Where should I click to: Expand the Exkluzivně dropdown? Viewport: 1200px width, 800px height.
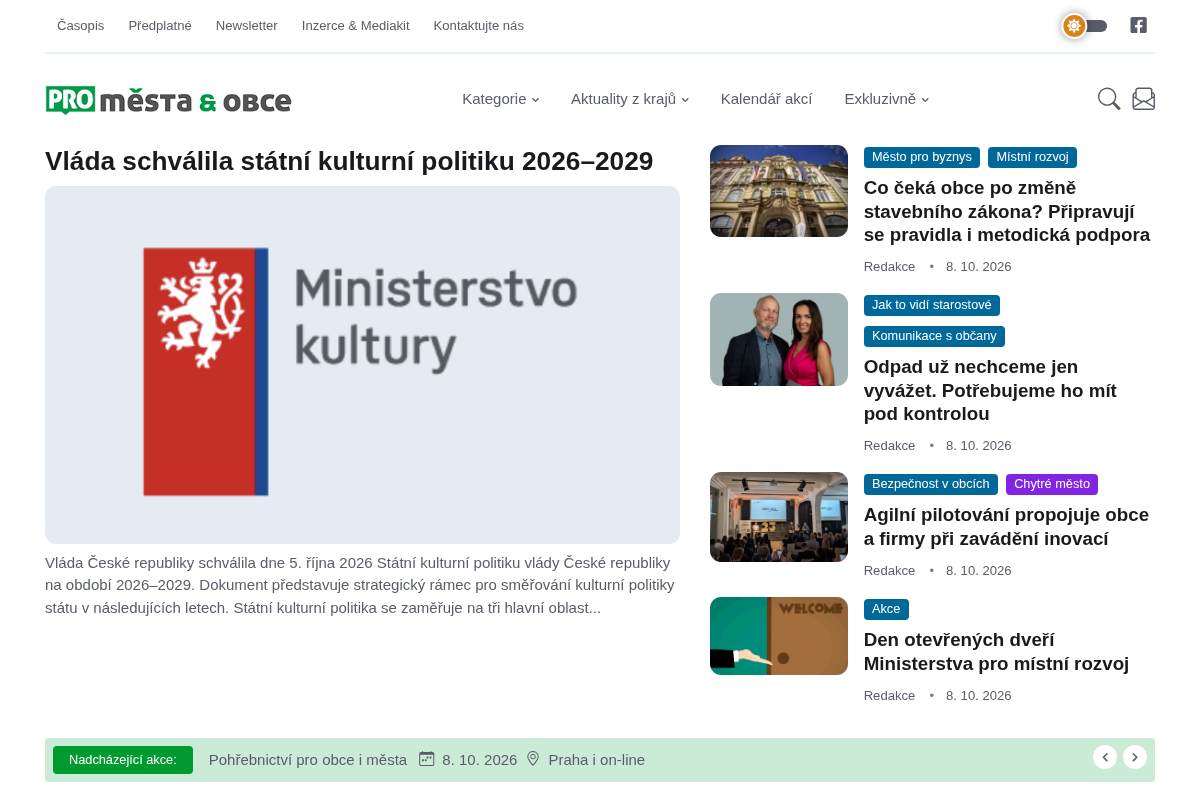(x=887, y=99)
